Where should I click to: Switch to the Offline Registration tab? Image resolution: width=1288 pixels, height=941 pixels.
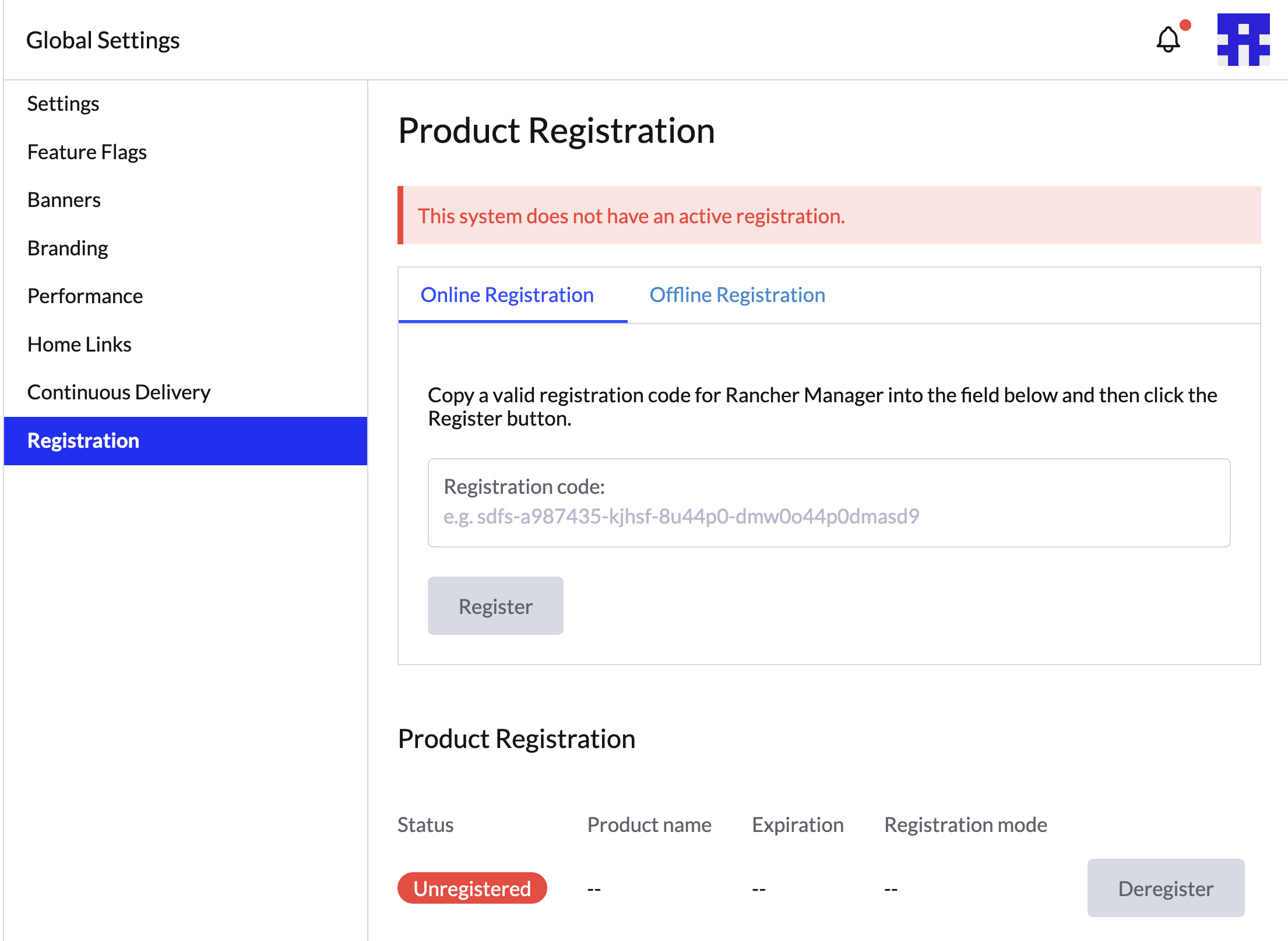tap(737, 295)
